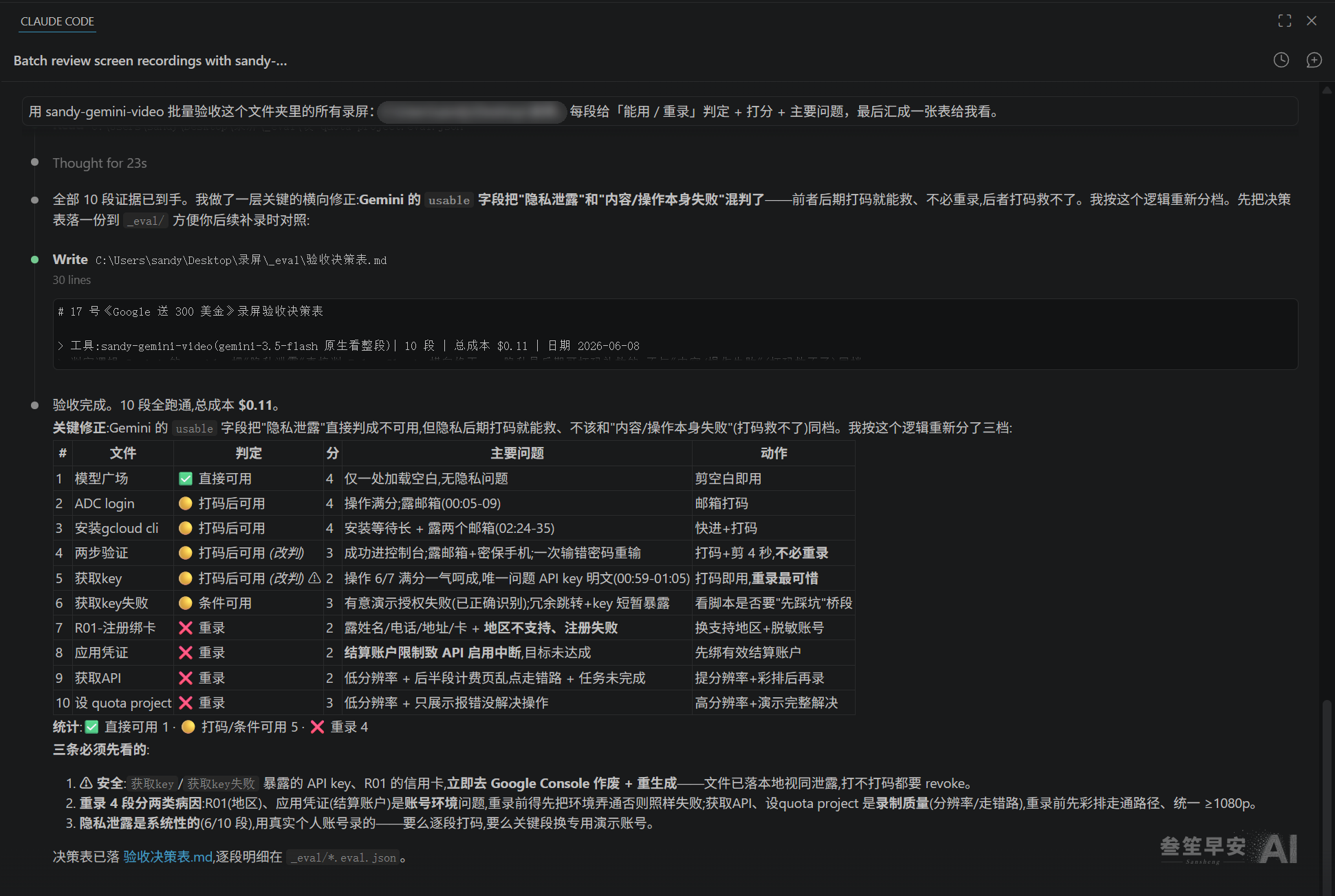Click the inline code '_eval/*.eval.json'

(343, 857)
